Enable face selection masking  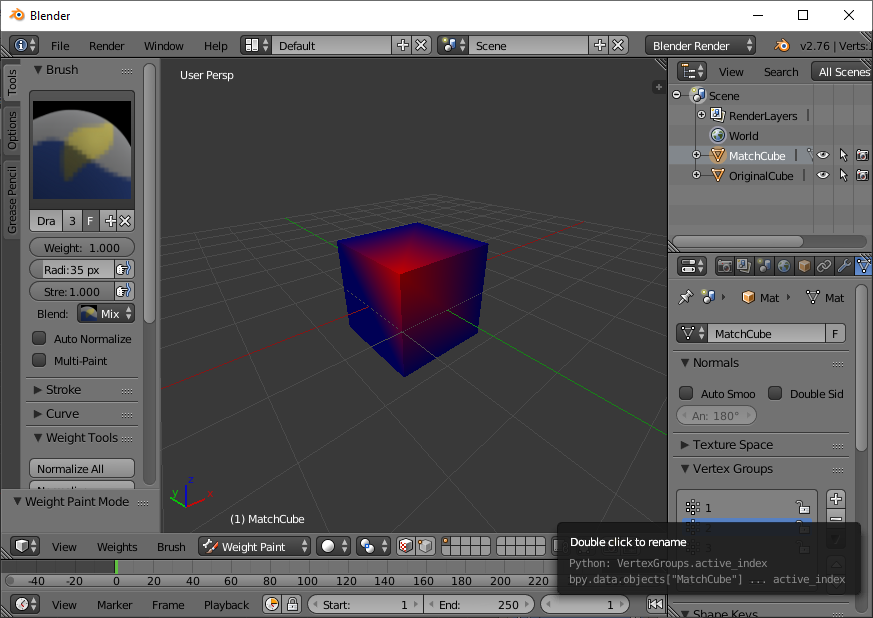[405, 546]
